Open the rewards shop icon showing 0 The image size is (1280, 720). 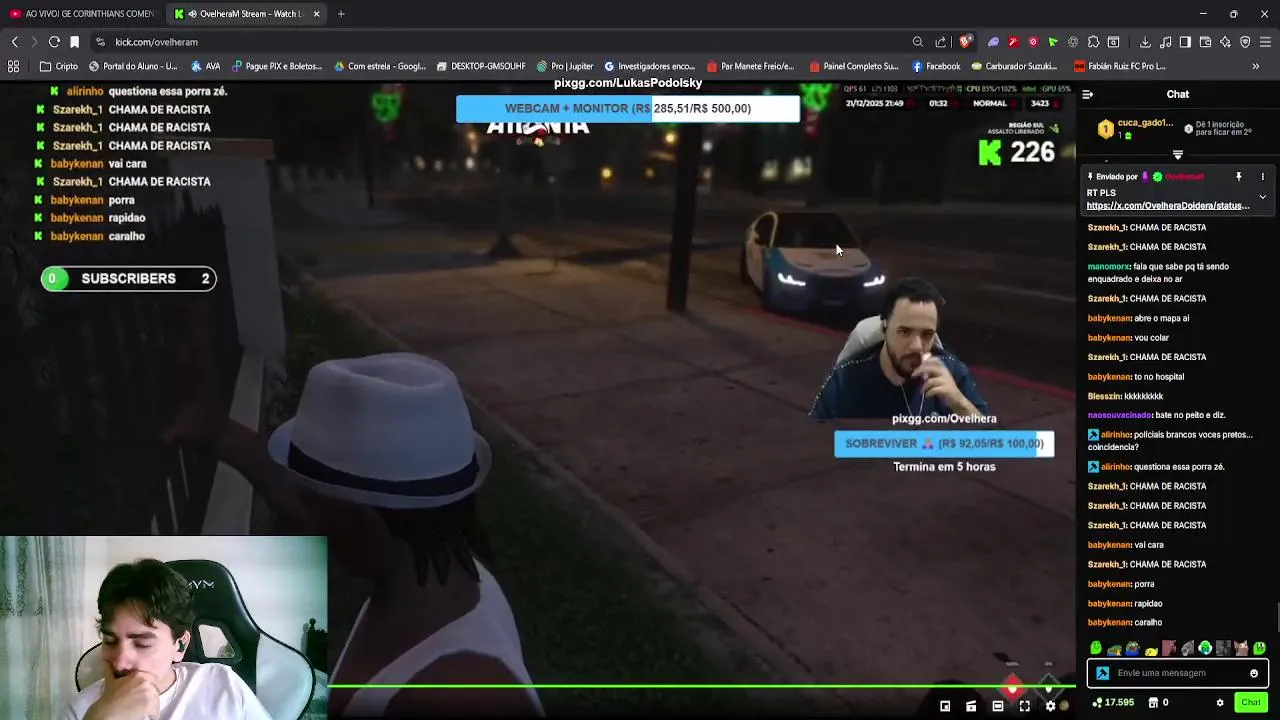(x=1159, y=703)
